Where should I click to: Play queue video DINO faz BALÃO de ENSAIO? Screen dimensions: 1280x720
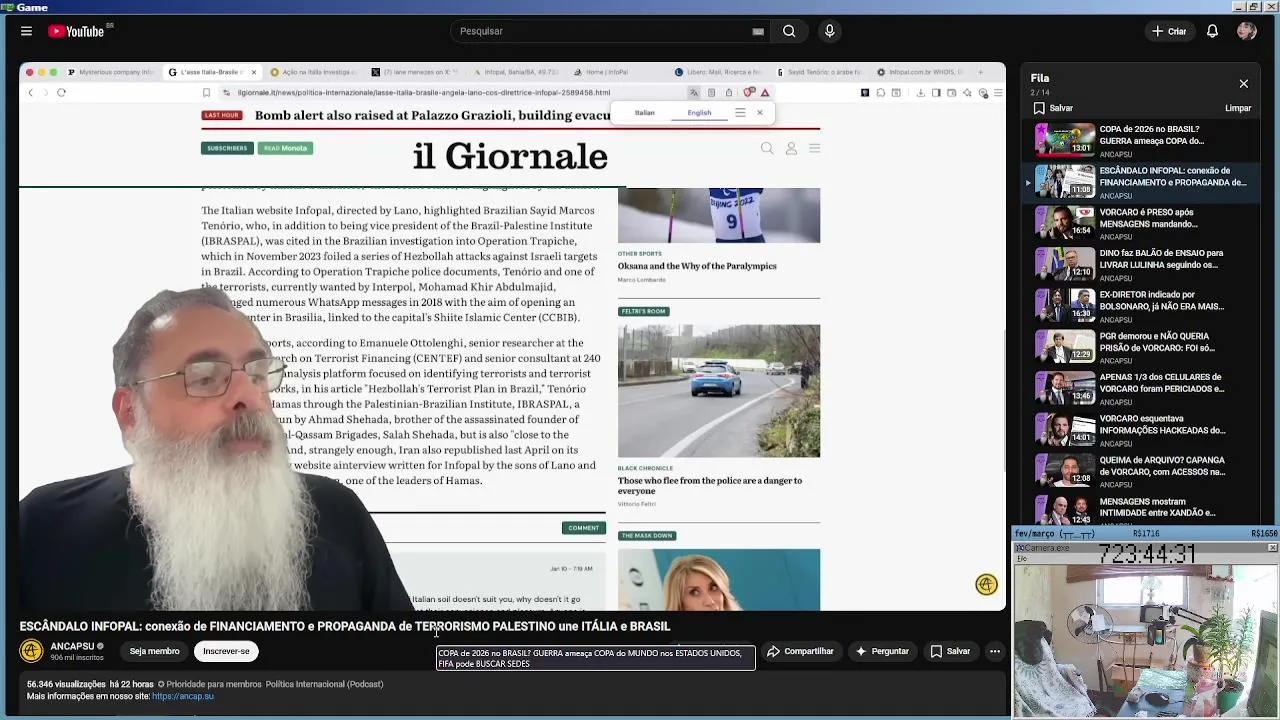(1143, 265)
